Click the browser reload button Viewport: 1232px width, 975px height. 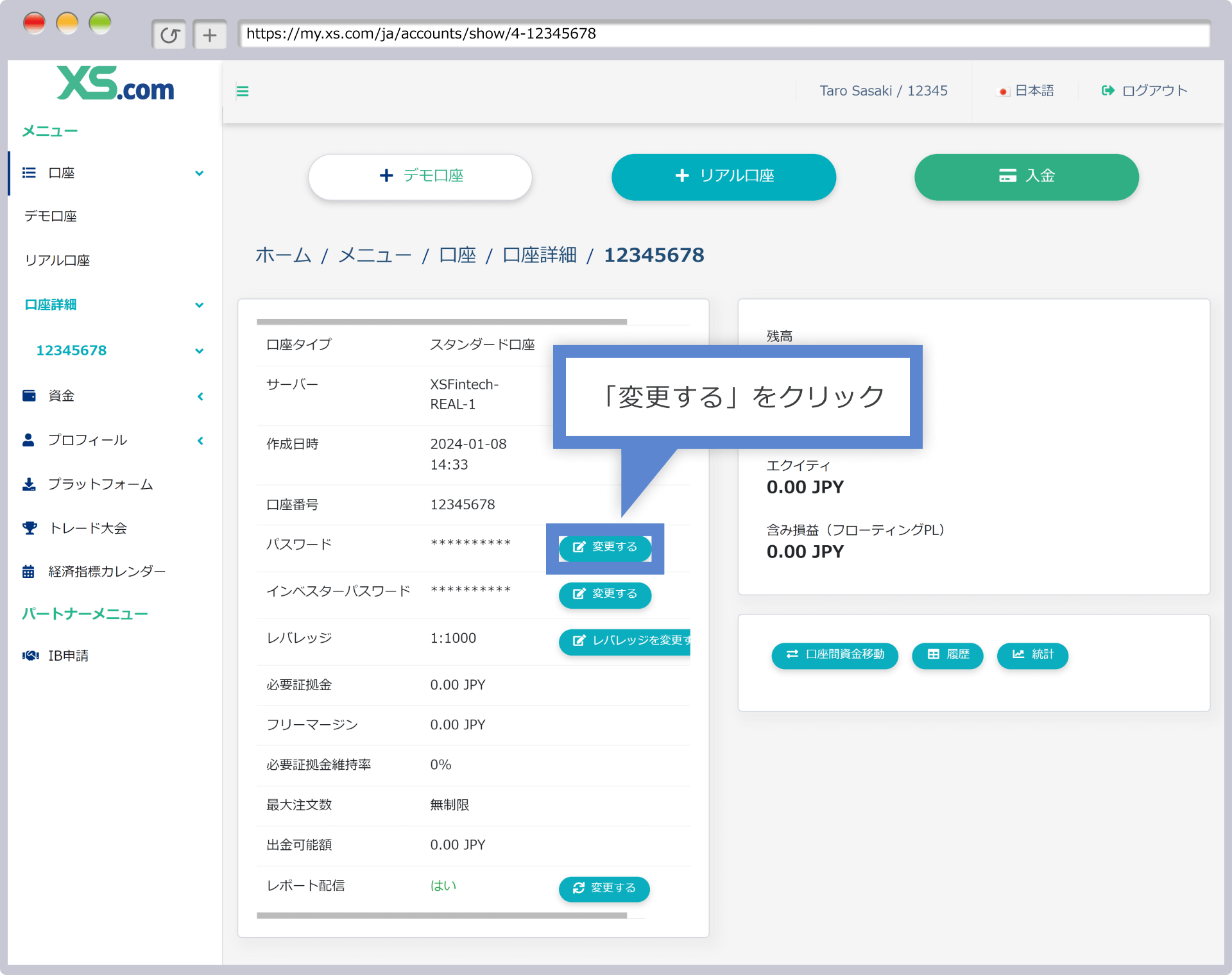[x=169, y=35]
